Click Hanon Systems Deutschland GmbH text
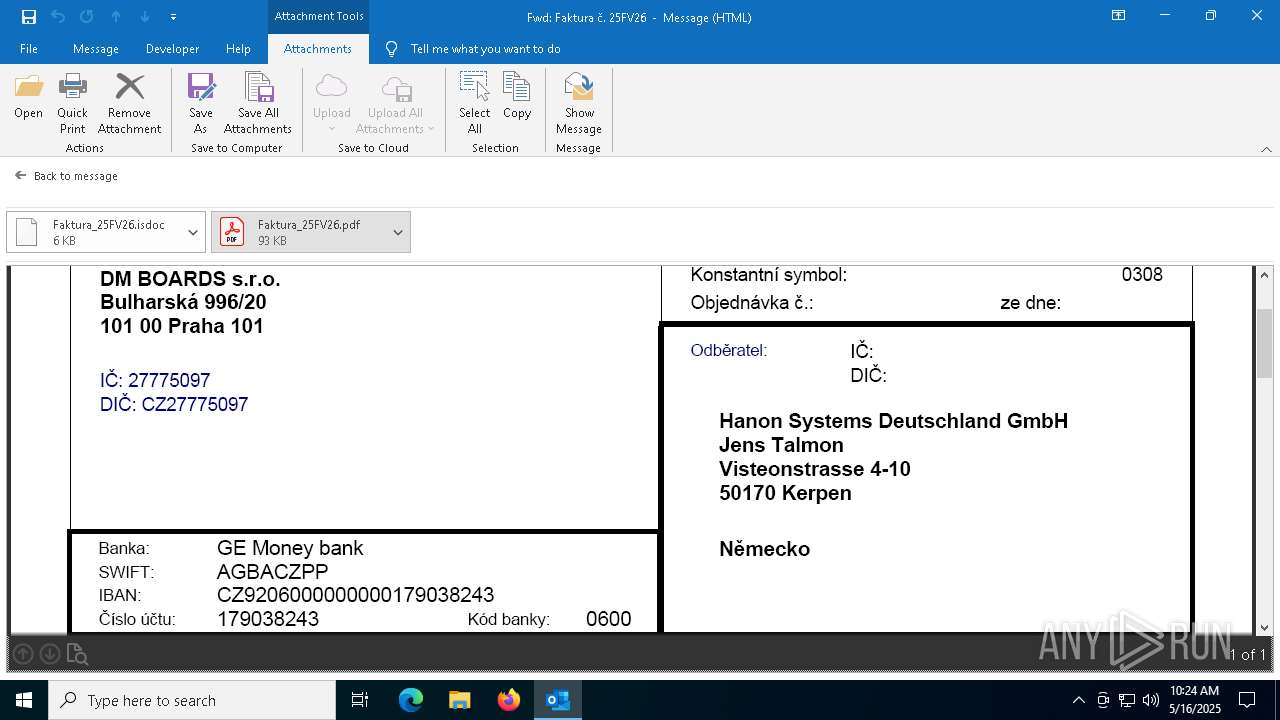The width and height of the screenshot is (1280, 720). 893,421
